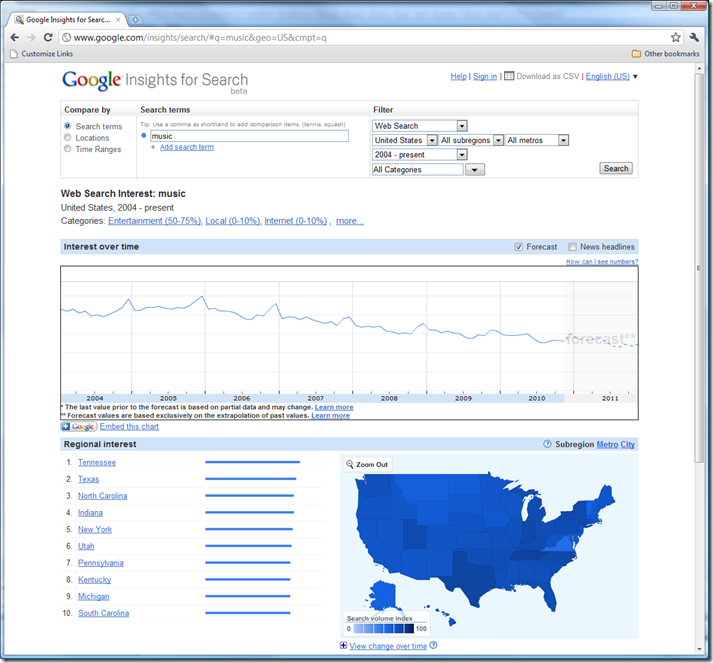Click the All Categories text field

point(417,170)
